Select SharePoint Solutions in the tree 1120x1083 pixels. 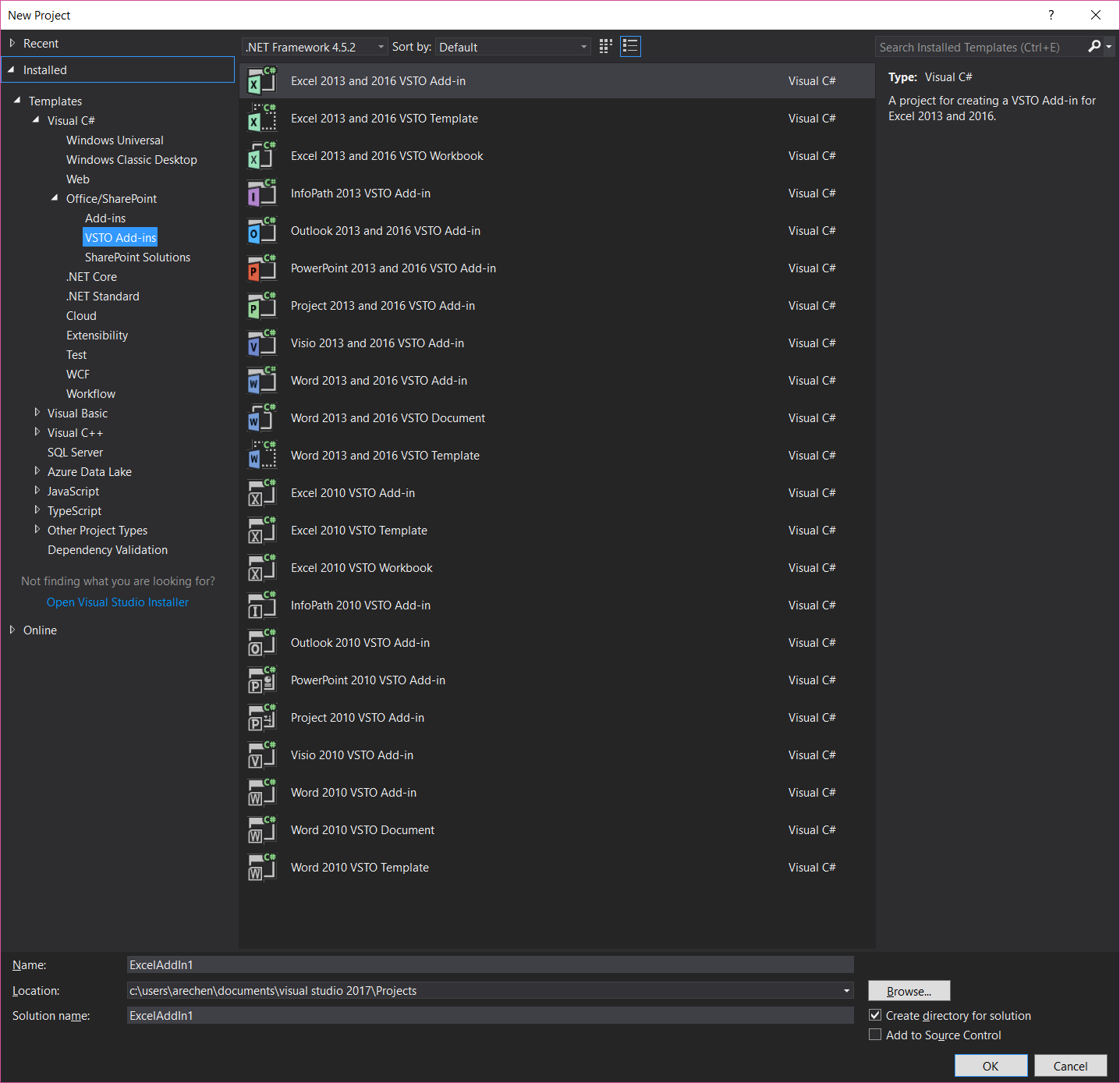click(137, 257)
